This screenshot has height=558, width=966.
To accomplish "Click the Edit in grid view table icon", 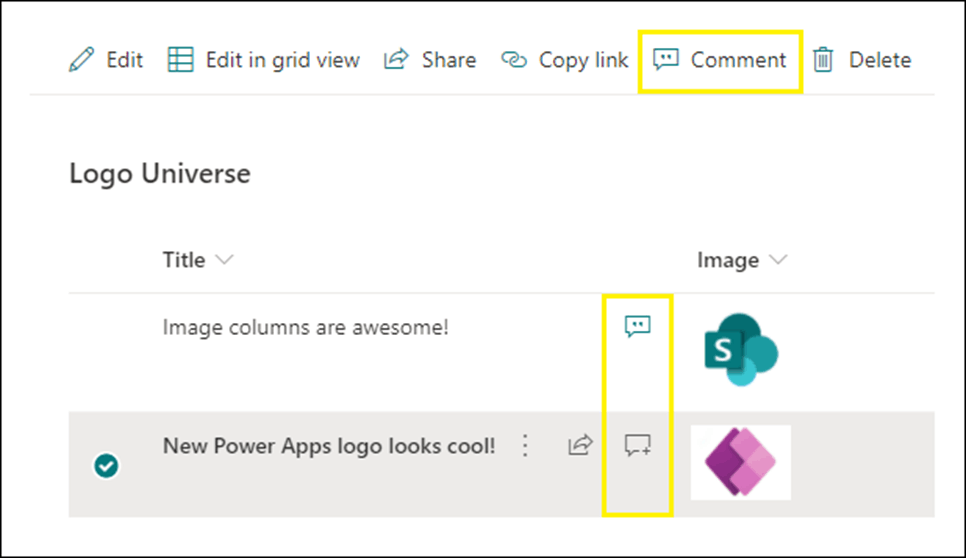I will (x=181, y=60).
